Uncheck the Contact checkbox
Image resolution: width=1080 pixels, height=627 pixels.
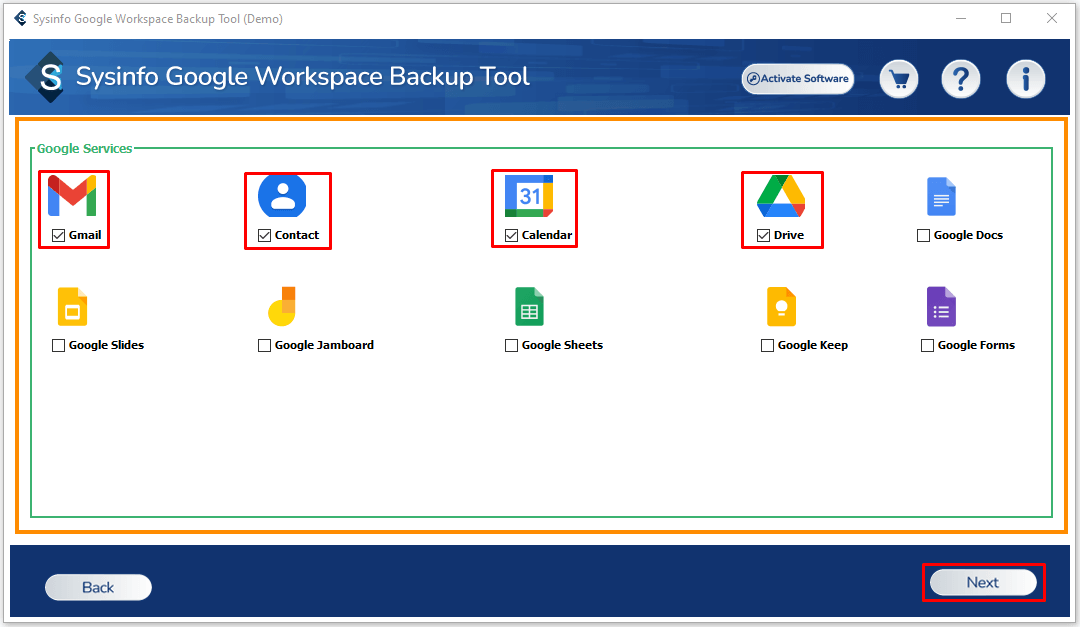pos(264,236)
